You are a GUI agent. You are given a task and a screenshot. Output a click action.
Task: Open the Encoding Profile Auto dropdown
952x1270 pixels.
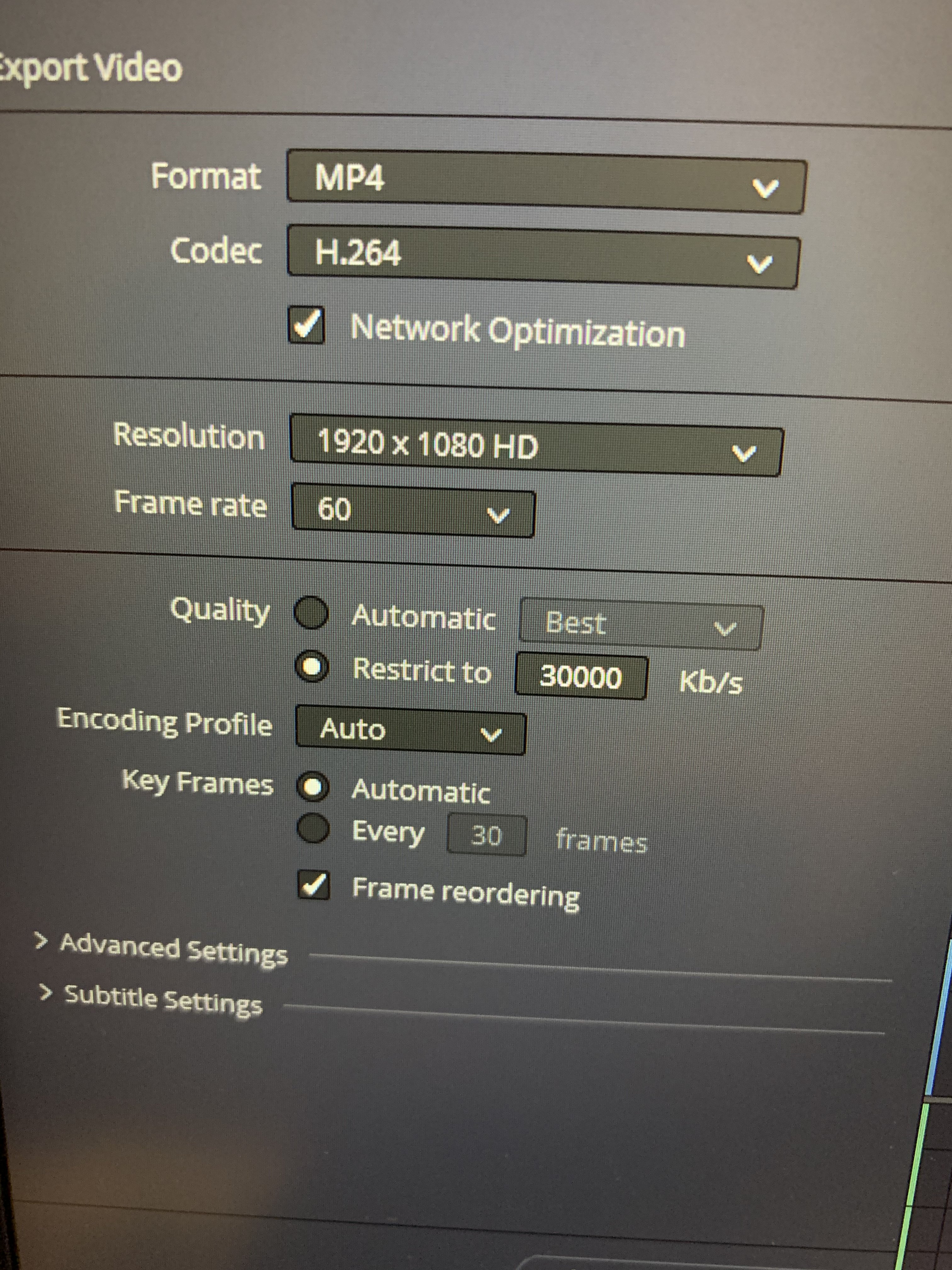(x=410, y=730)
